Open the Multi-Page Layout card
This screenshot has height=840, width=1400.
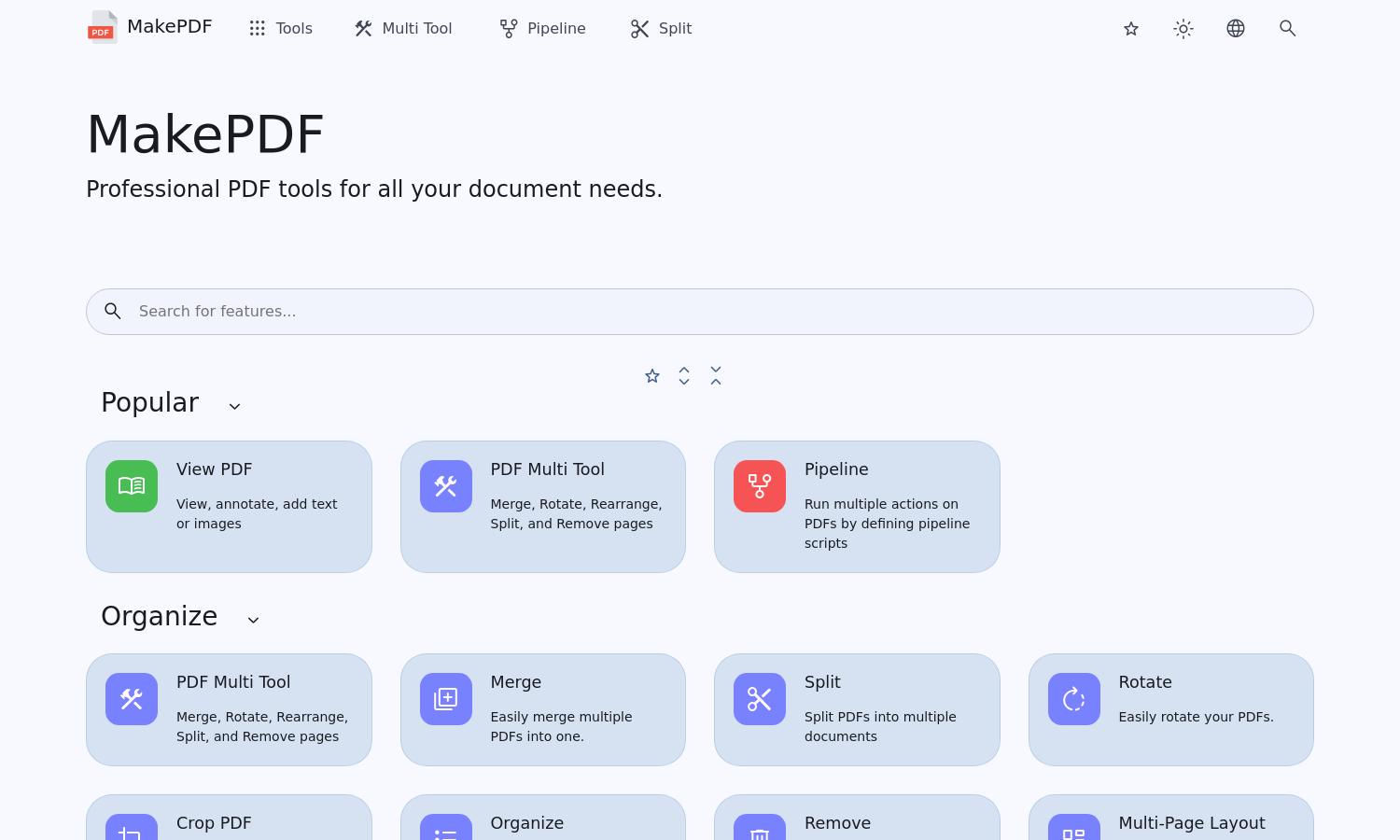(x=1171, y=818)
